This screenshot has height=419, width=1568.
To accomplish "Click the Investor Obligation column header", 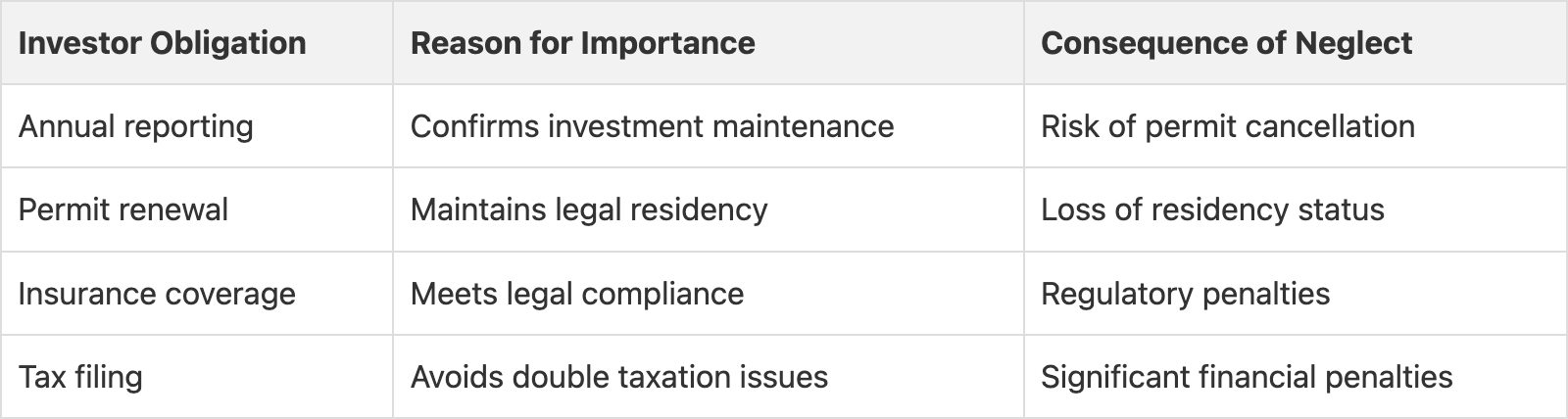I will [162, 43].
